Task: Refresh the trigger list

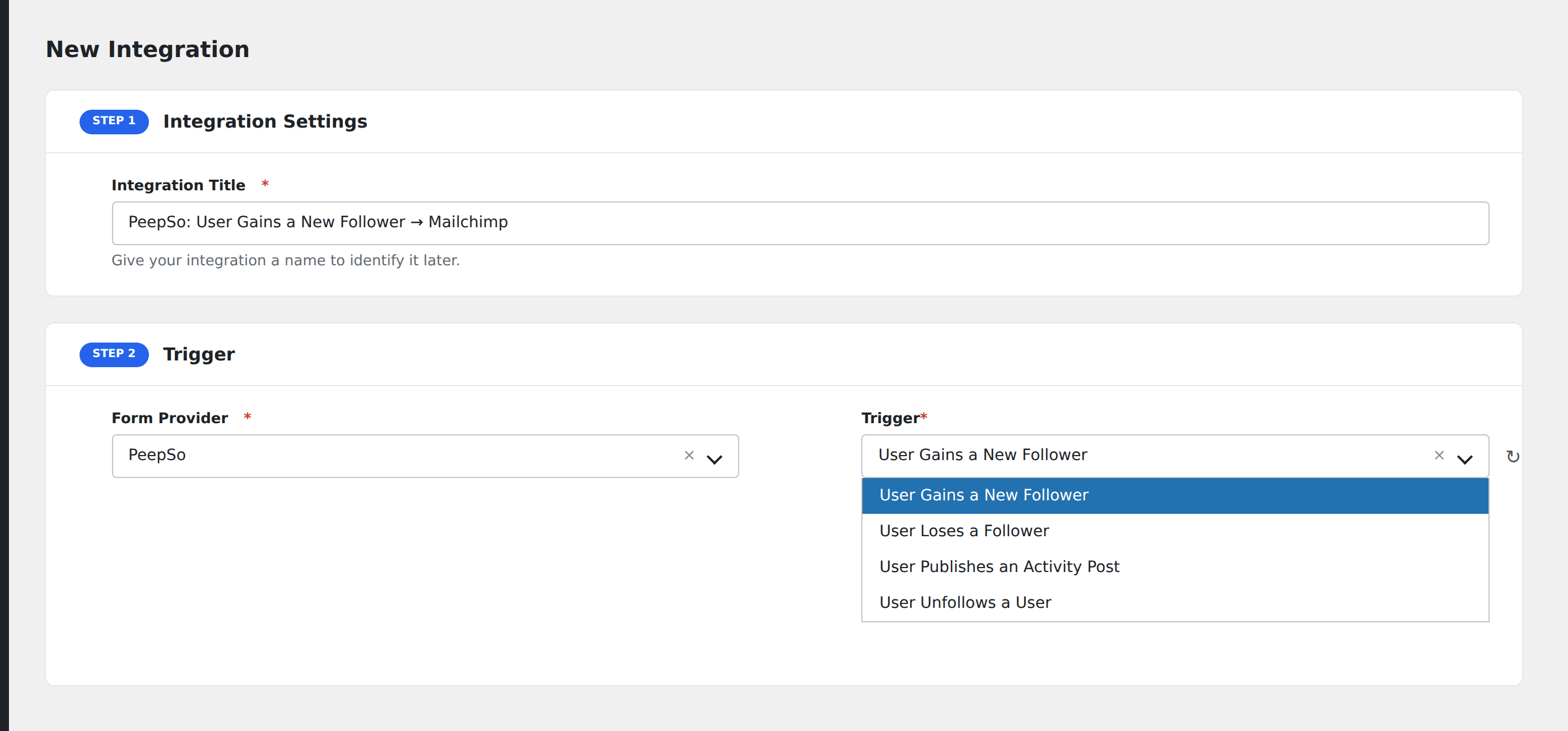Action: coord(1512,456)
